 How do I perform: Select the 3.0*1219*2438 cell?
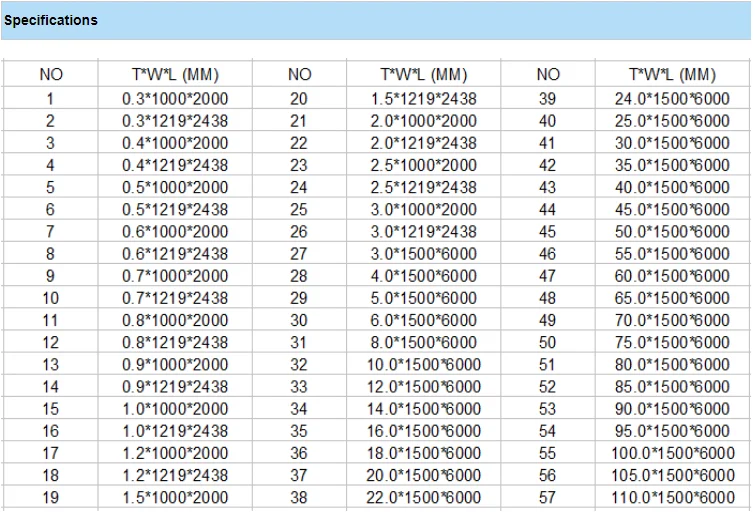point(424,232)
